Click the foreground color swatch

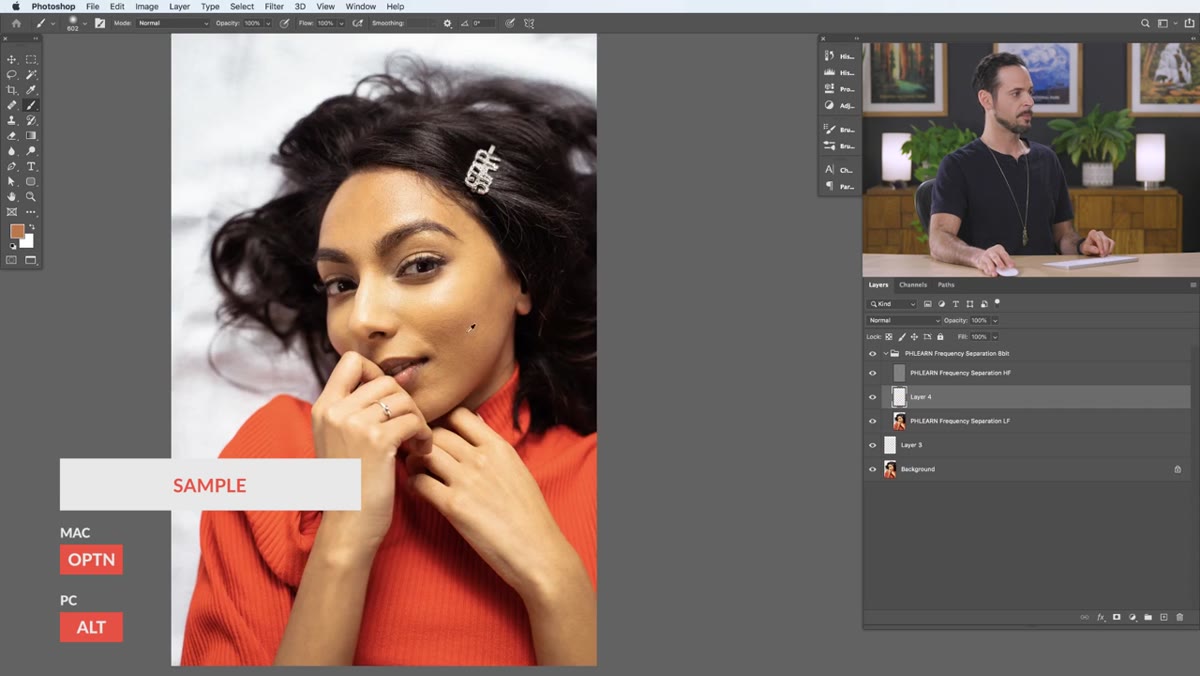tap(17, 231)
